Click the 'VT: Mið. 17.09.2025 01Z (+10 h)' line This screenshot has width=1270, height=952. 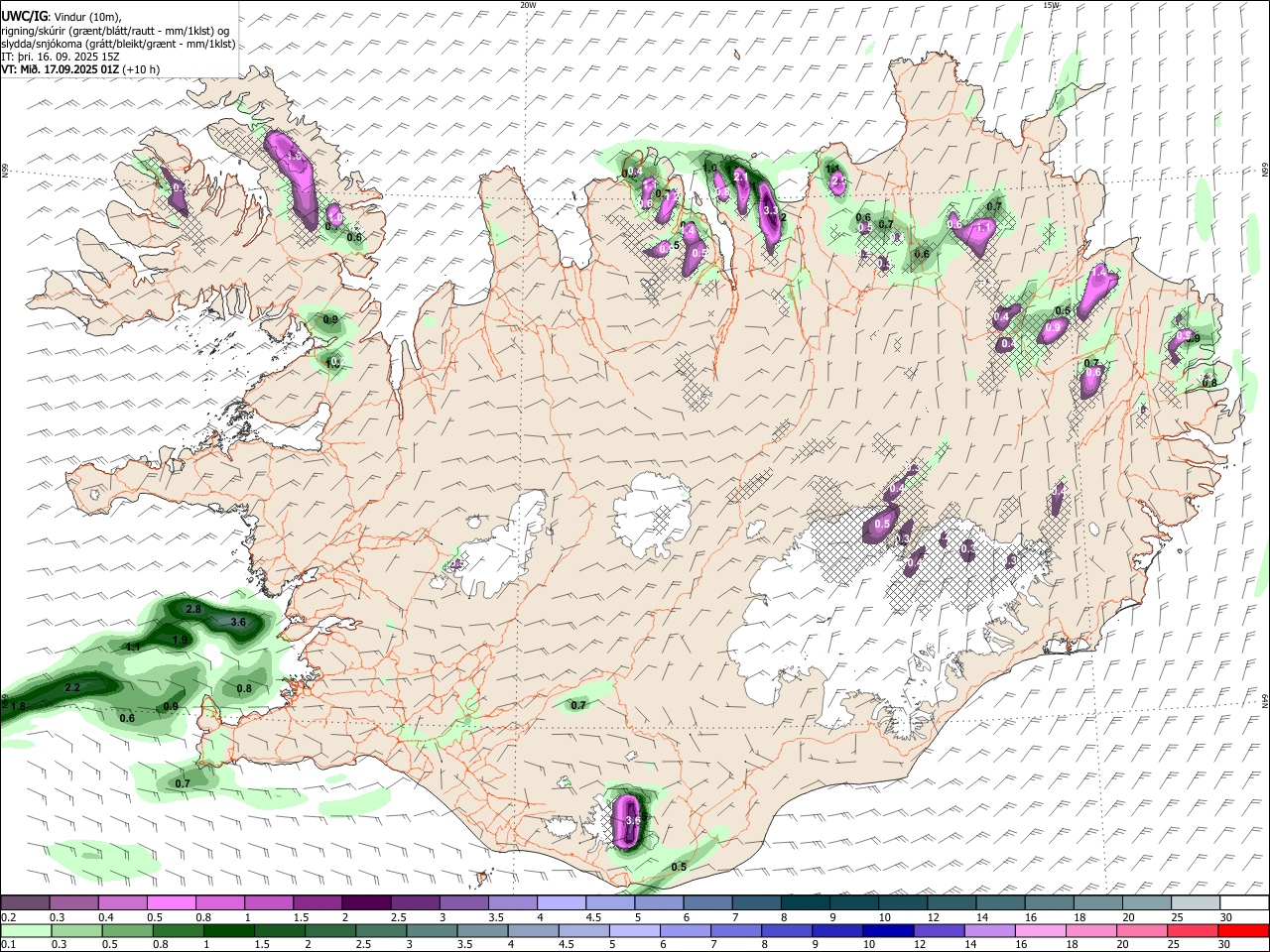[80, 69]
